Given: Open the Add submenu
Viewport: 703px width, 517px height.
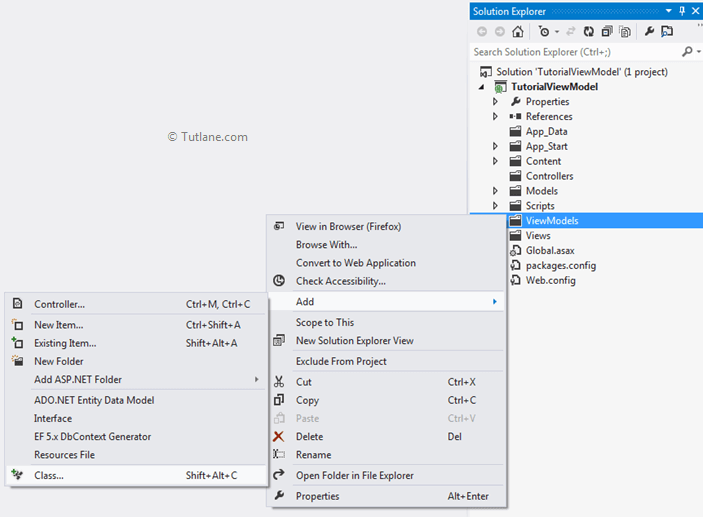Looking at the screenshot, I should (386, 302).
